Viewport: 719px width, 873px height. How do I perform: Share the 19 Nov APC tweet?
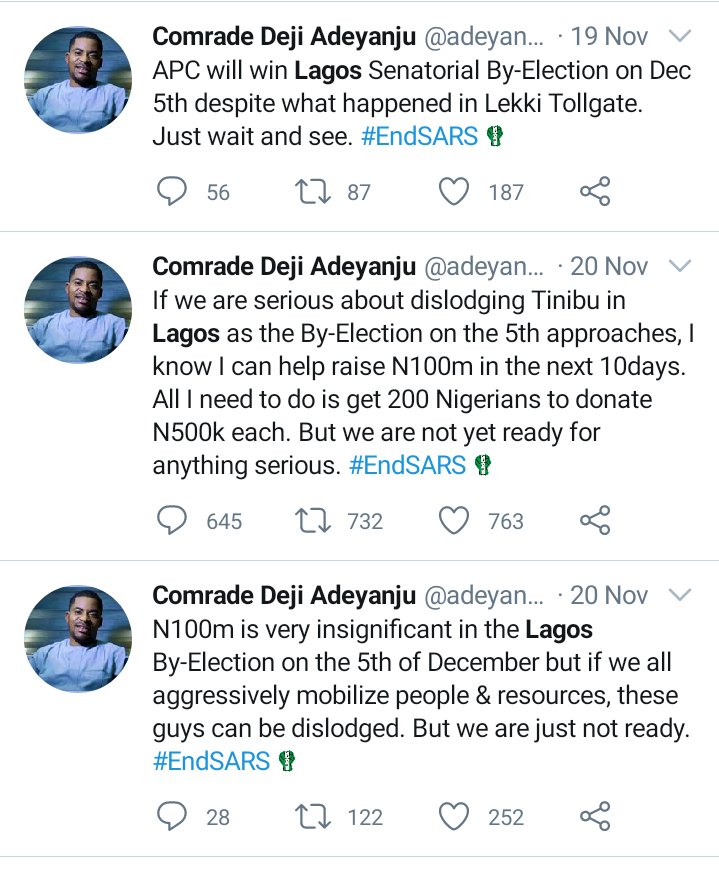[595, 191]
